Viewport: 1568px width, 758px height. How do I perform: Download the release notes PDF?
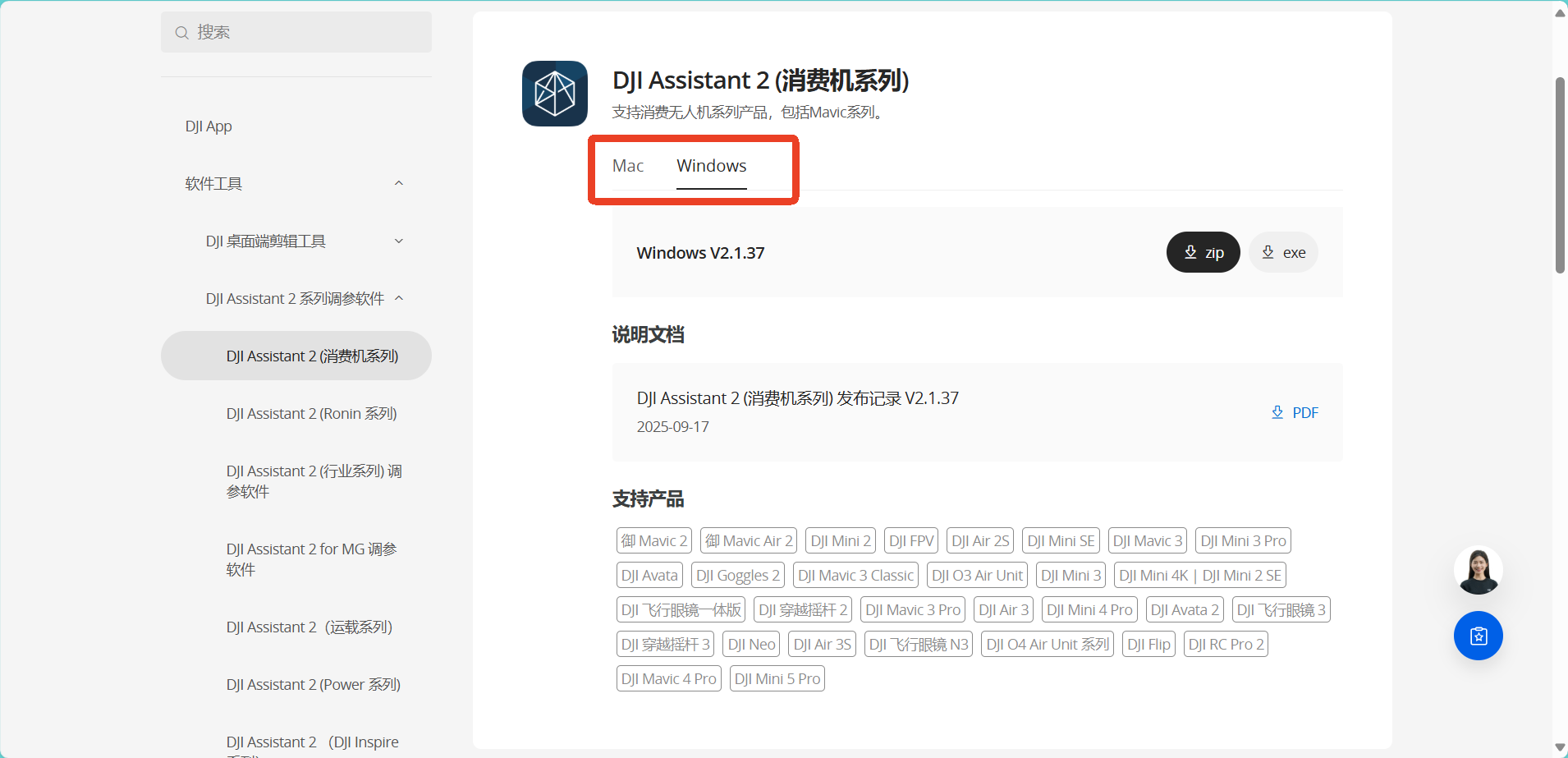tap(1295, 412)
